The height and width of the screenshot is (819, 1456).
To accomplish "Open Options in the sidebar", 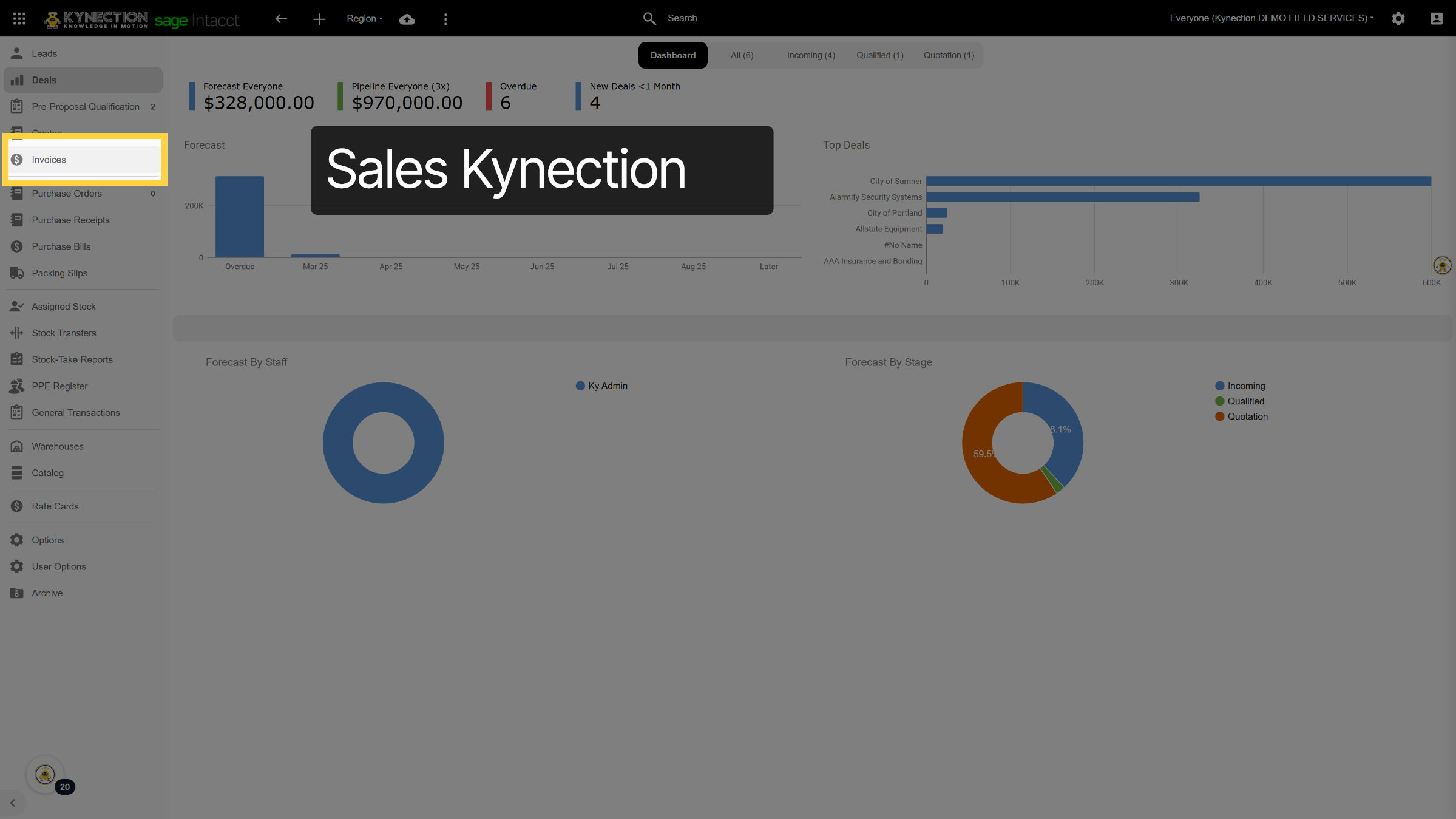I will 83,540.
